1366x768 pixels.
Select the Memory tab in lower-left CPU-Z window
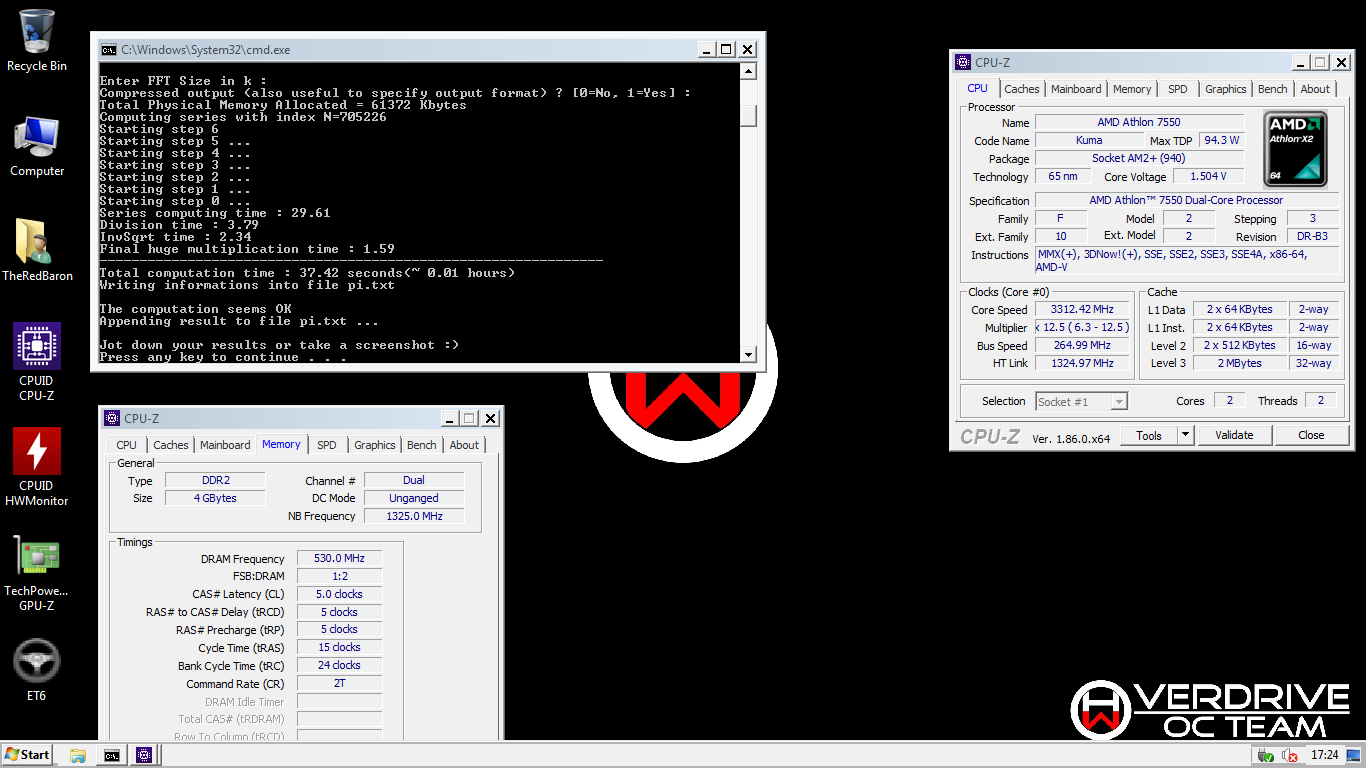[x=281, y=444]
